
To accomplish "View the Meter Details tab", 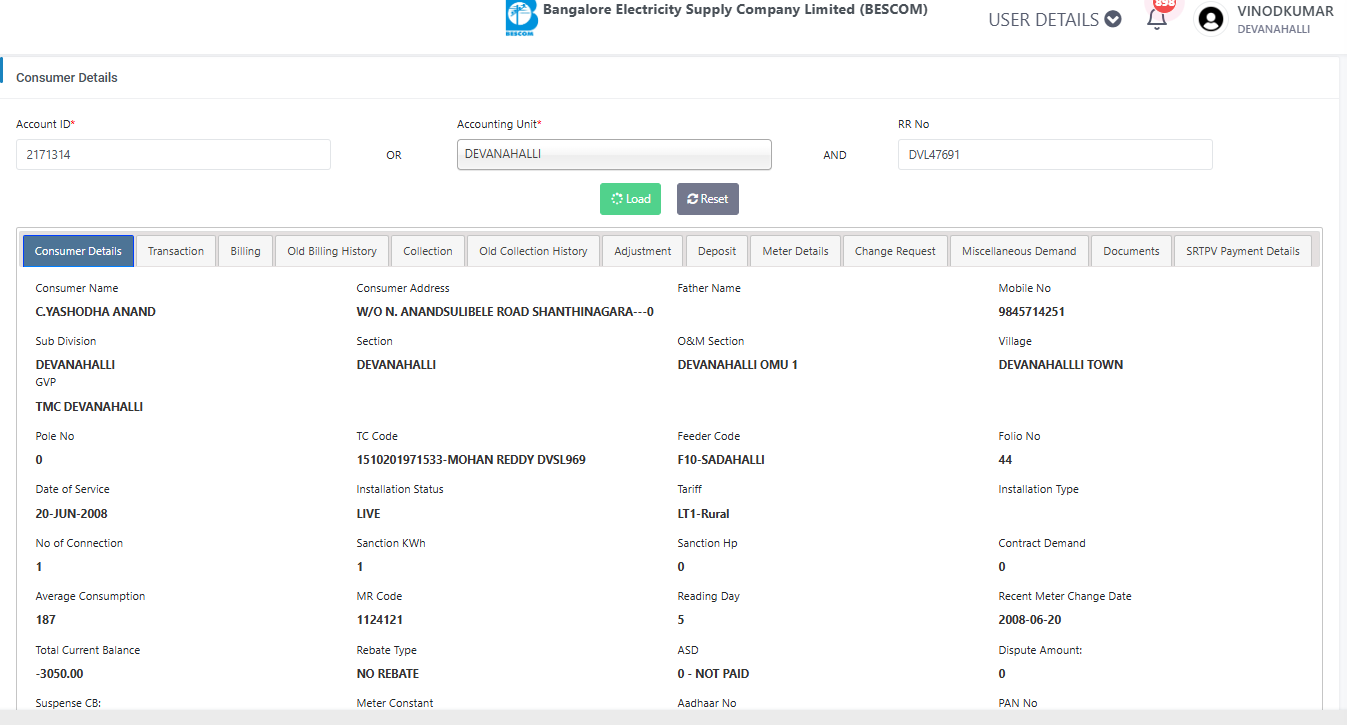I will click(x=795, y=251).
